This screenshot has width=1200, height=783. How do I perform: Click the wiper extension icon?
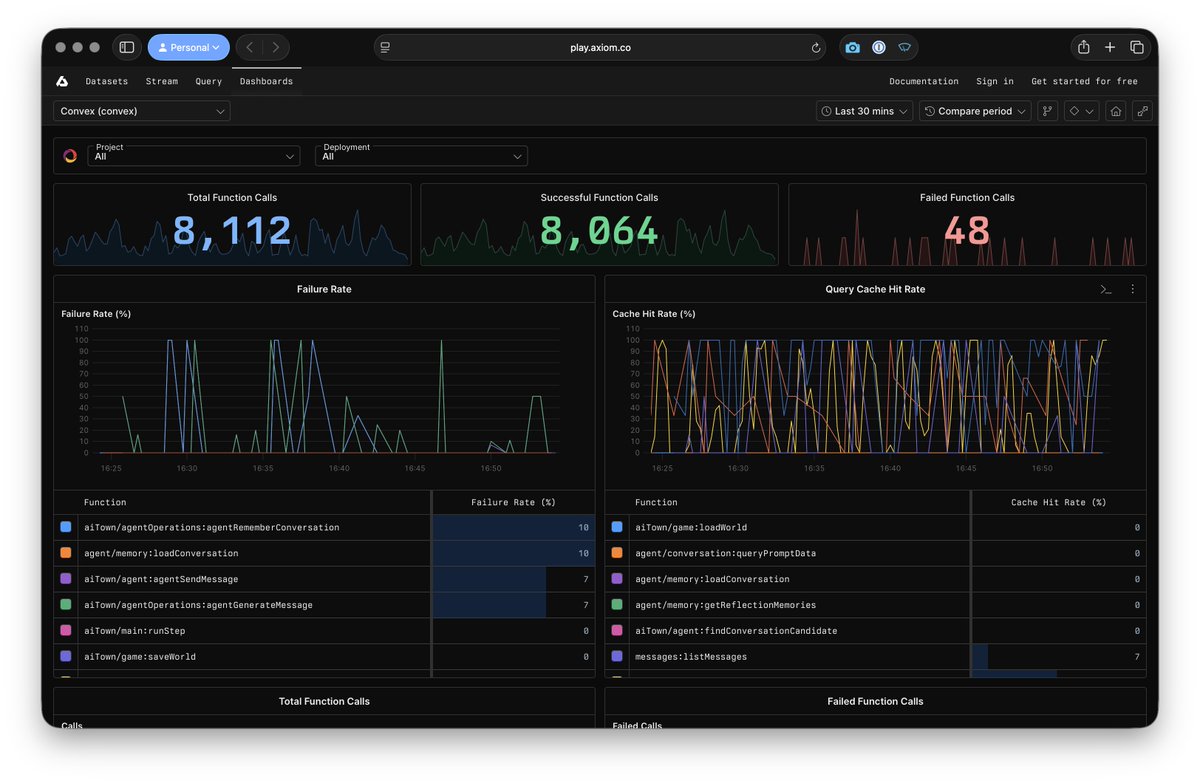coord(904,47)
